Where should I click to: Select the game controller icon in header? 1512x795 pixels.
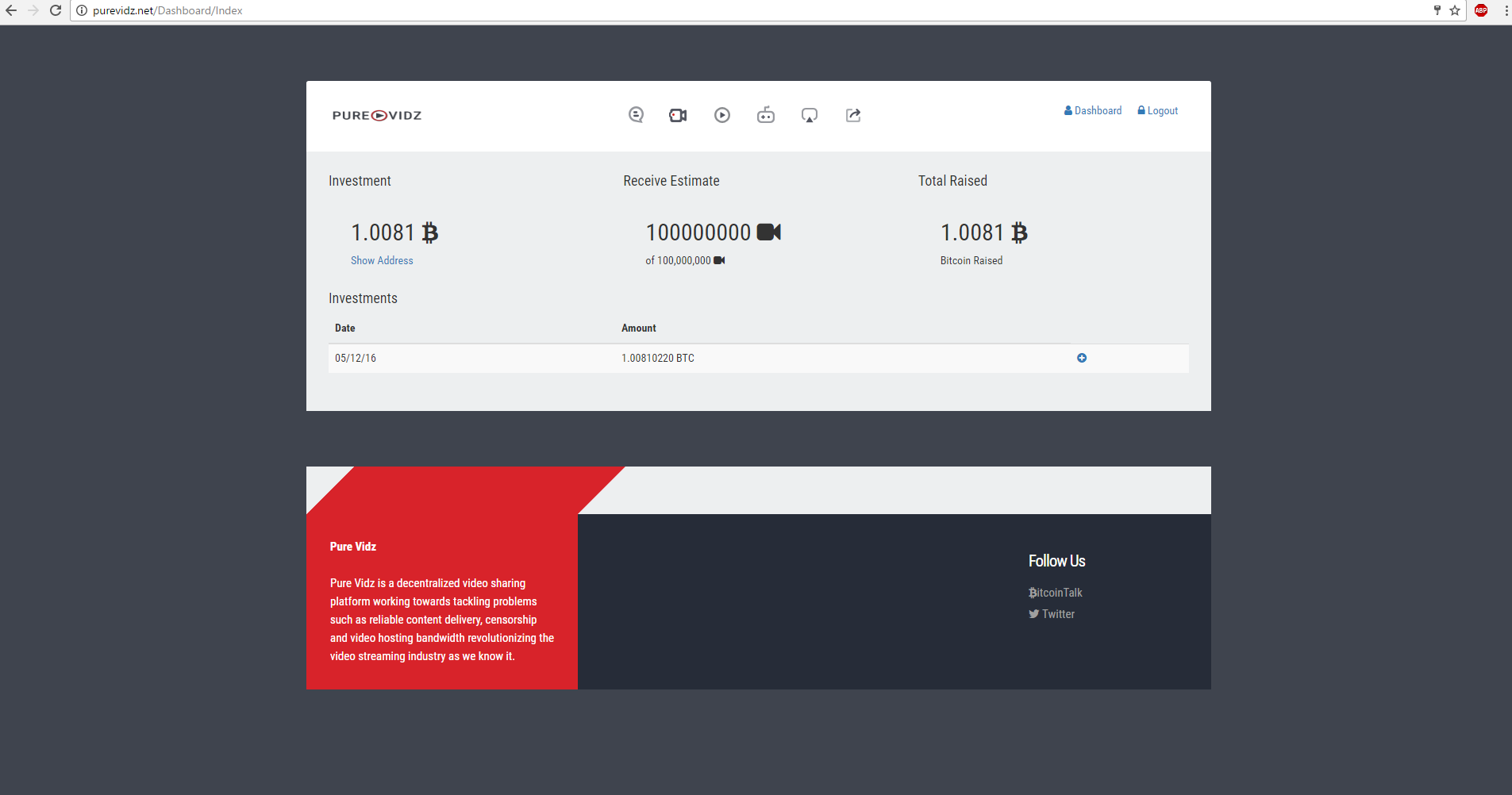click(x=766, y=115)
